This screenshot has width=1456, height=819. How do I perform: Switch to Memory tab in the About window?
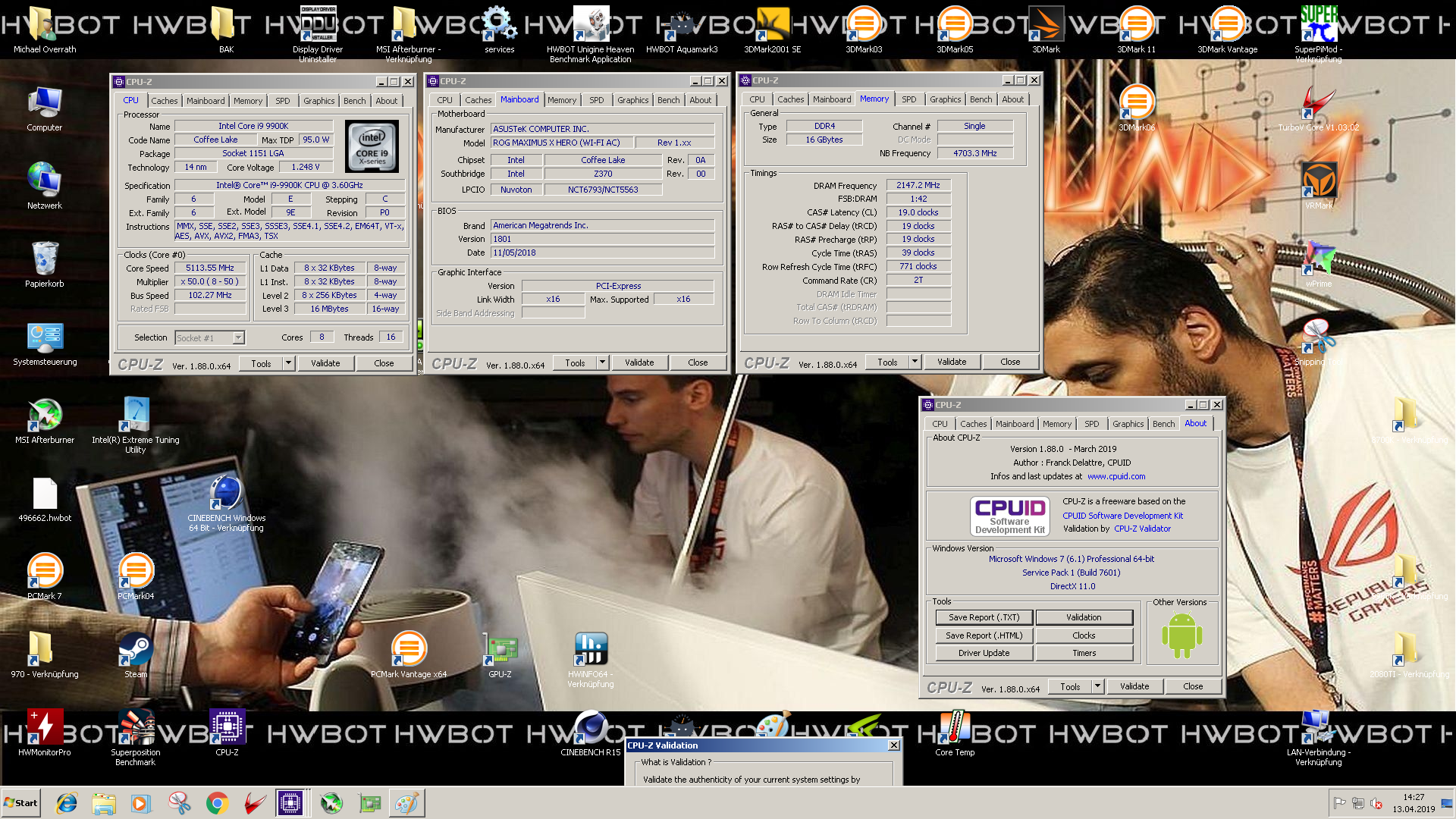(1057, 424)
